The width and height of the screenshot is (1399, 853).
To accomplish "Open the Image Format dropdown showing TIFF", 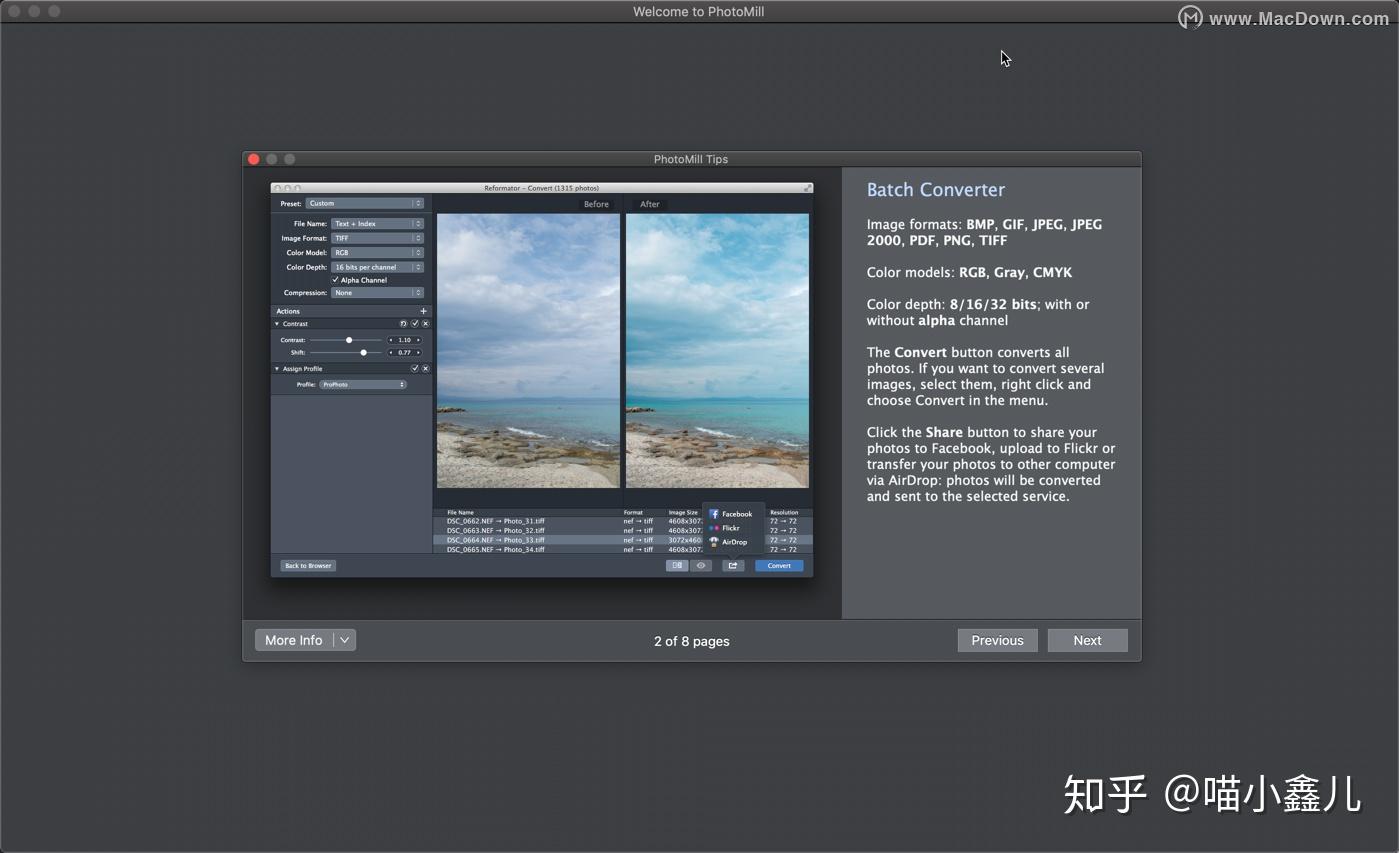I will pos(377,238).
